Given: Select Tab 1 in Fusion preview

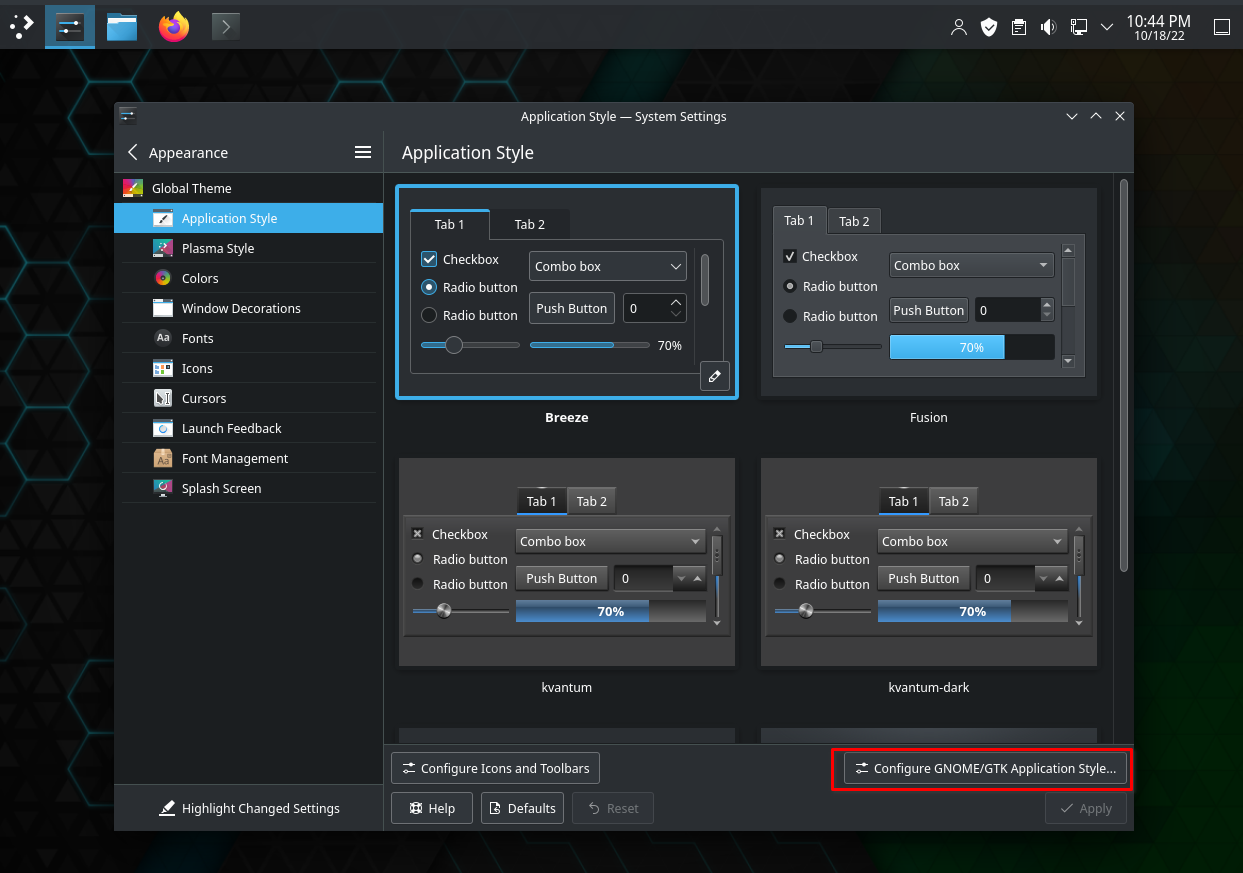Looking at the screenshot, I should pos(799,220).
